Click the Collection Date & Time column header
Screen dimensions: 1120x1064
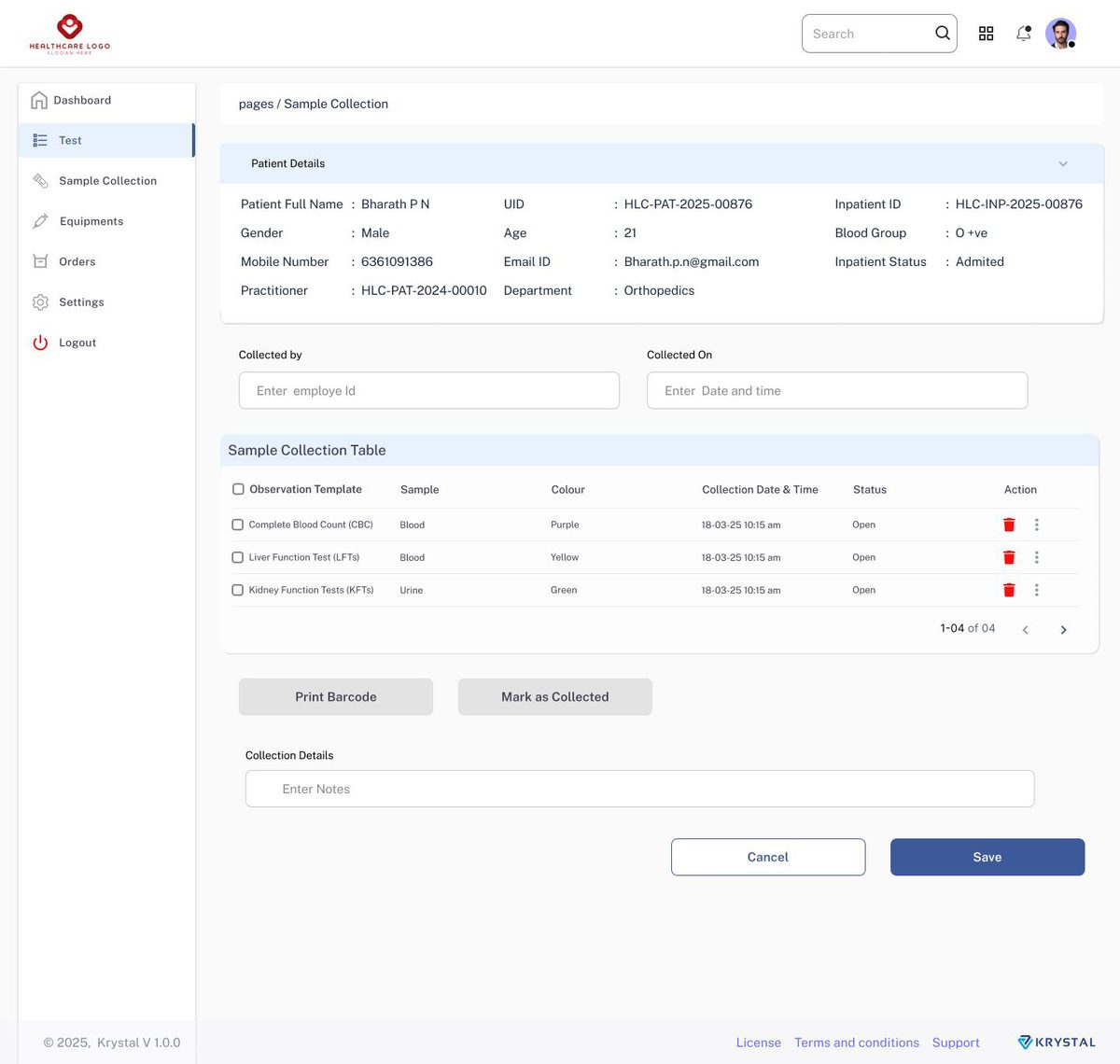pyautogui.click(x=760, y=489)
